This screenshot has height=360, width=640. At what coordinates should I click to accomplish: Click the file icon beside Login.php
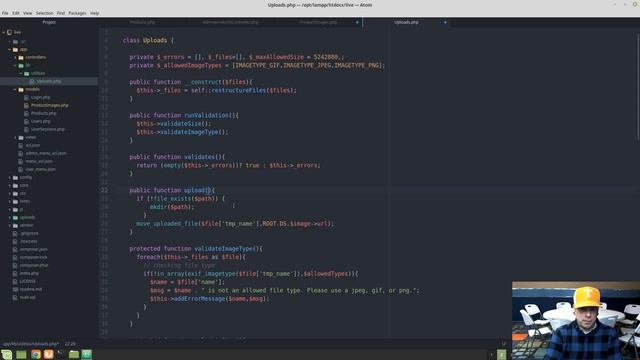point(27,98)
